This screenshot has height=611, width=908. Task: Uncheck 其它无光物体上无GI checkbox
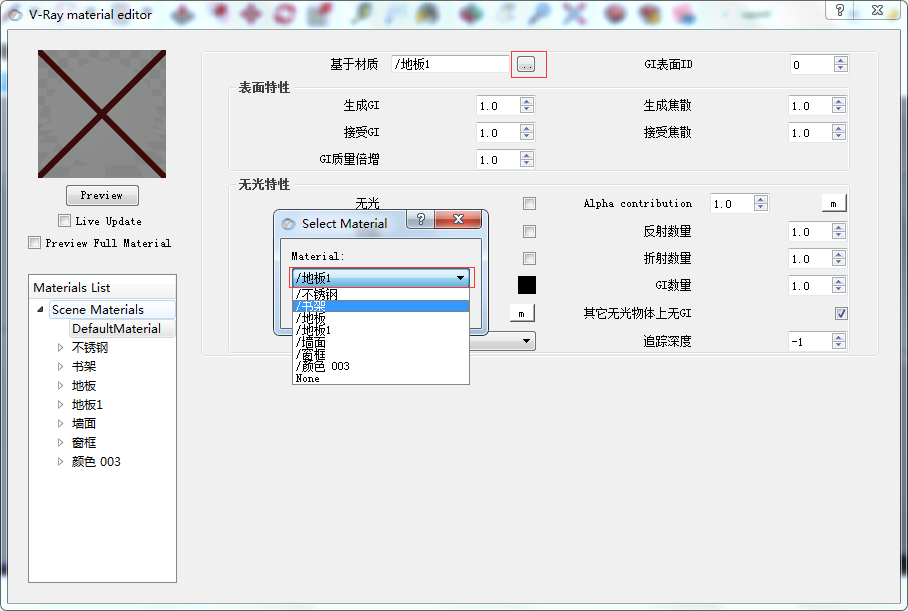[841, 313]
